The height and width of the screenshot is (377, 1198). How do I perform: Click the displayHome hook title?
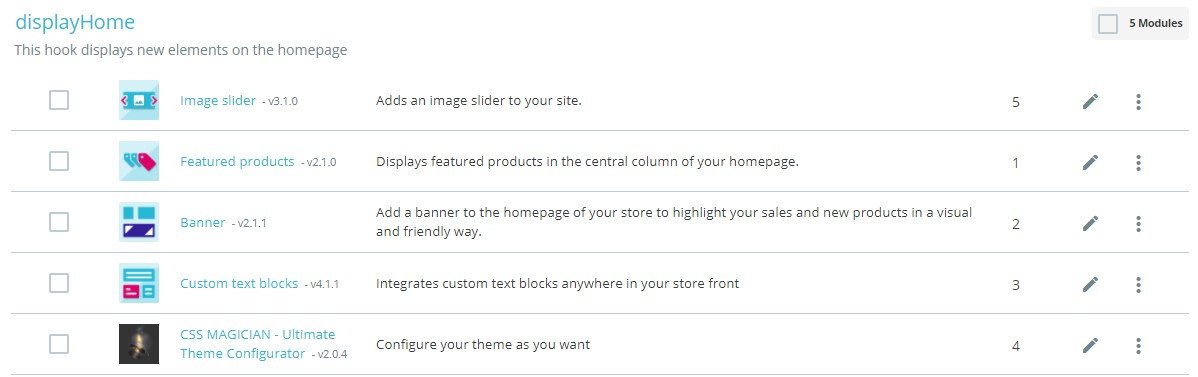pyautogui.click(x=75, y=23)
